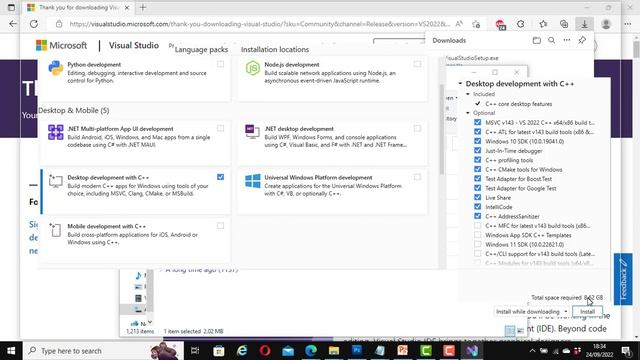This screenshot has height=360, width=640.
Task: Open Task View on the taskbar
Action: (x=195, y=351)
